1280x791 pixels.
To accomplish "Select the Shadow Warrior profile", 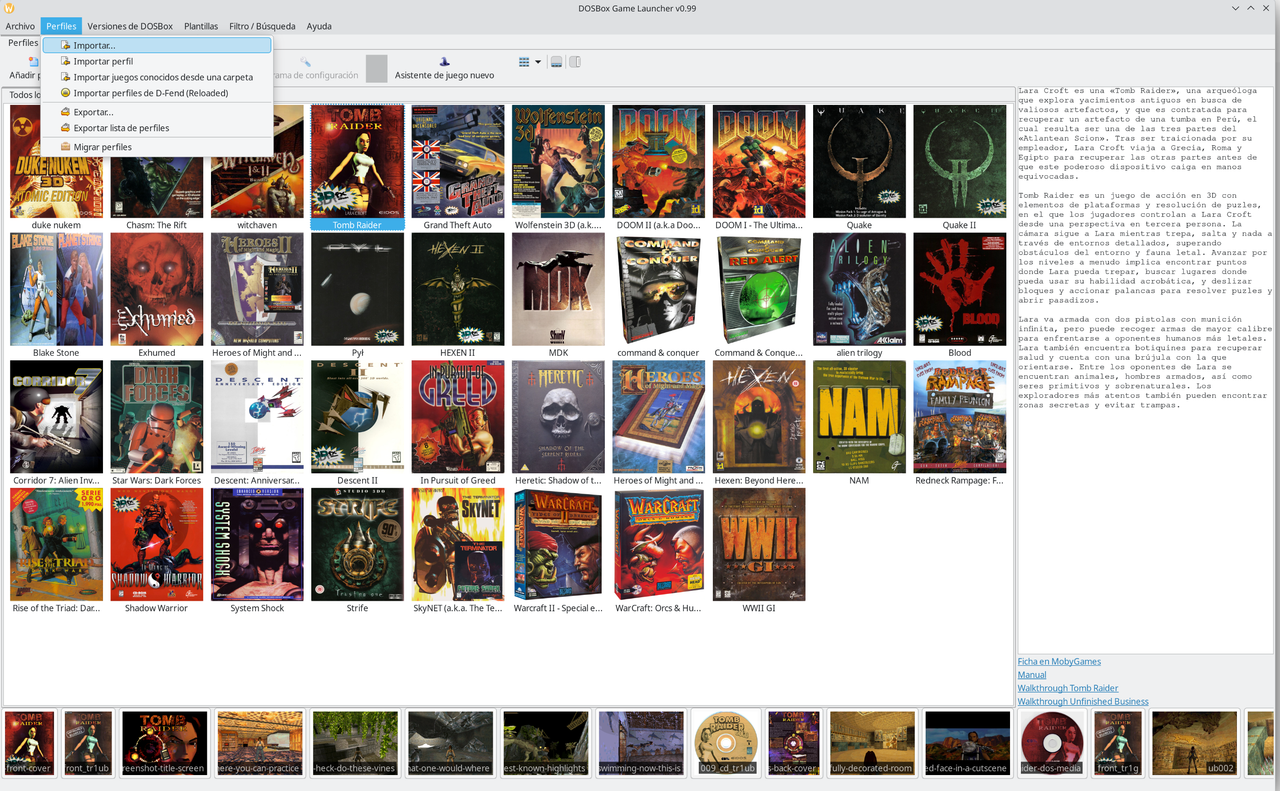I will coord(156,551).
